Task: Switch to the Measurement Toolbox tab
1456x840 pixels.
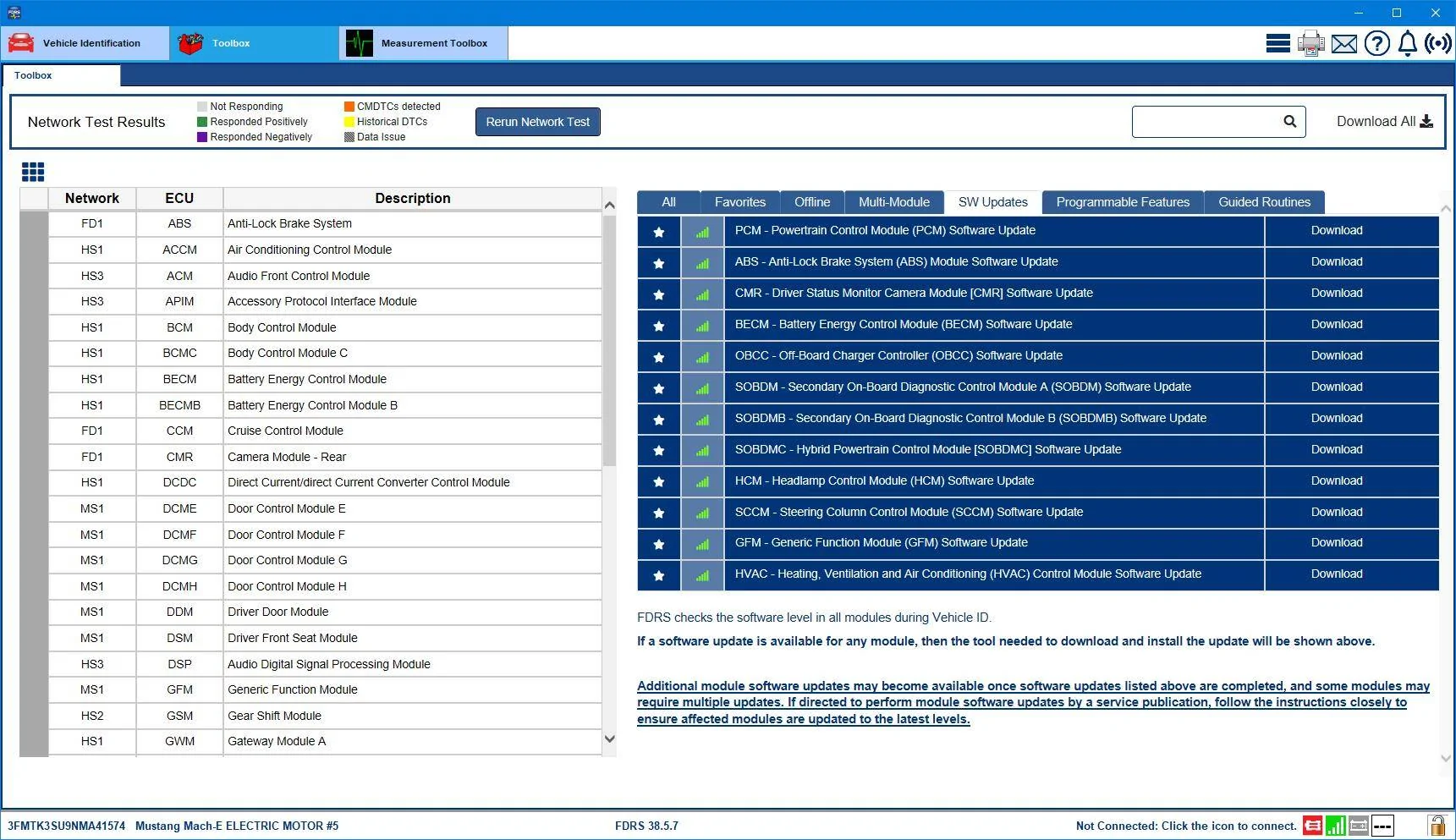Action: 424,43
